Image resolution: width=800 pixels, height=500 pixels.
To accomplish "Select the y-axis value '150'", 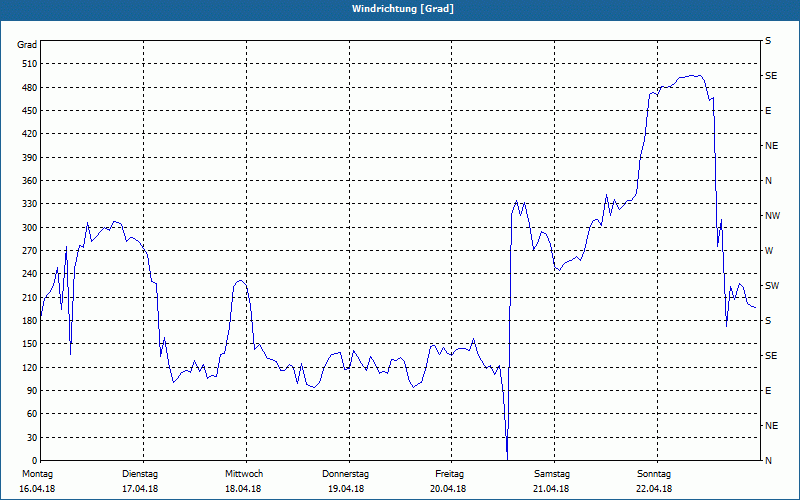I will pos(30,344).
